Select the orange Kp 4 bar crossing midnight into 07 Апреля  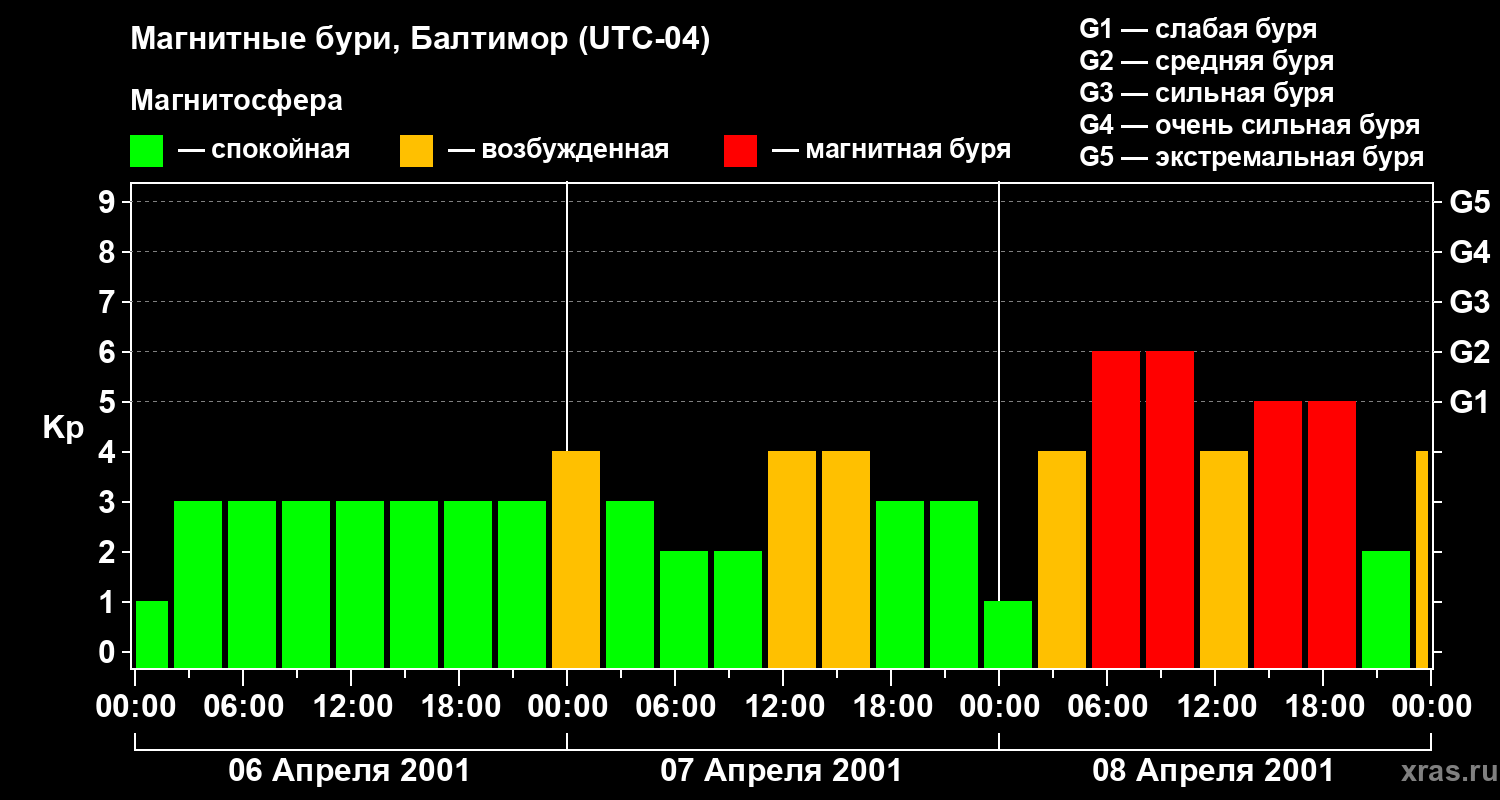576,559
